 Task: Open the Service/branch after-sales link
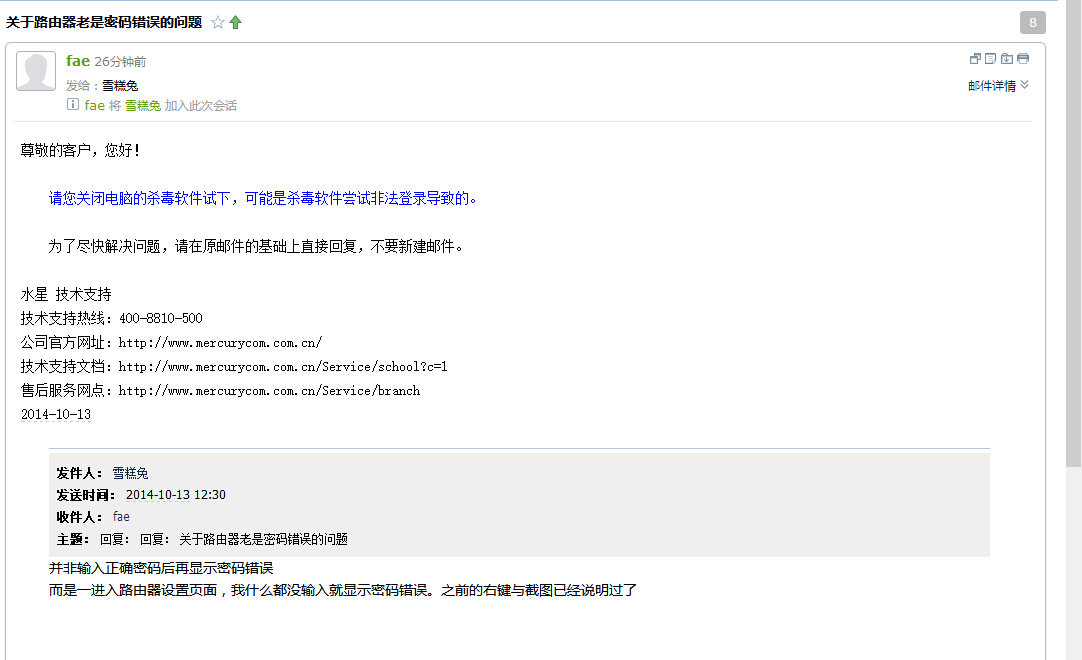(x=269, y=391)
